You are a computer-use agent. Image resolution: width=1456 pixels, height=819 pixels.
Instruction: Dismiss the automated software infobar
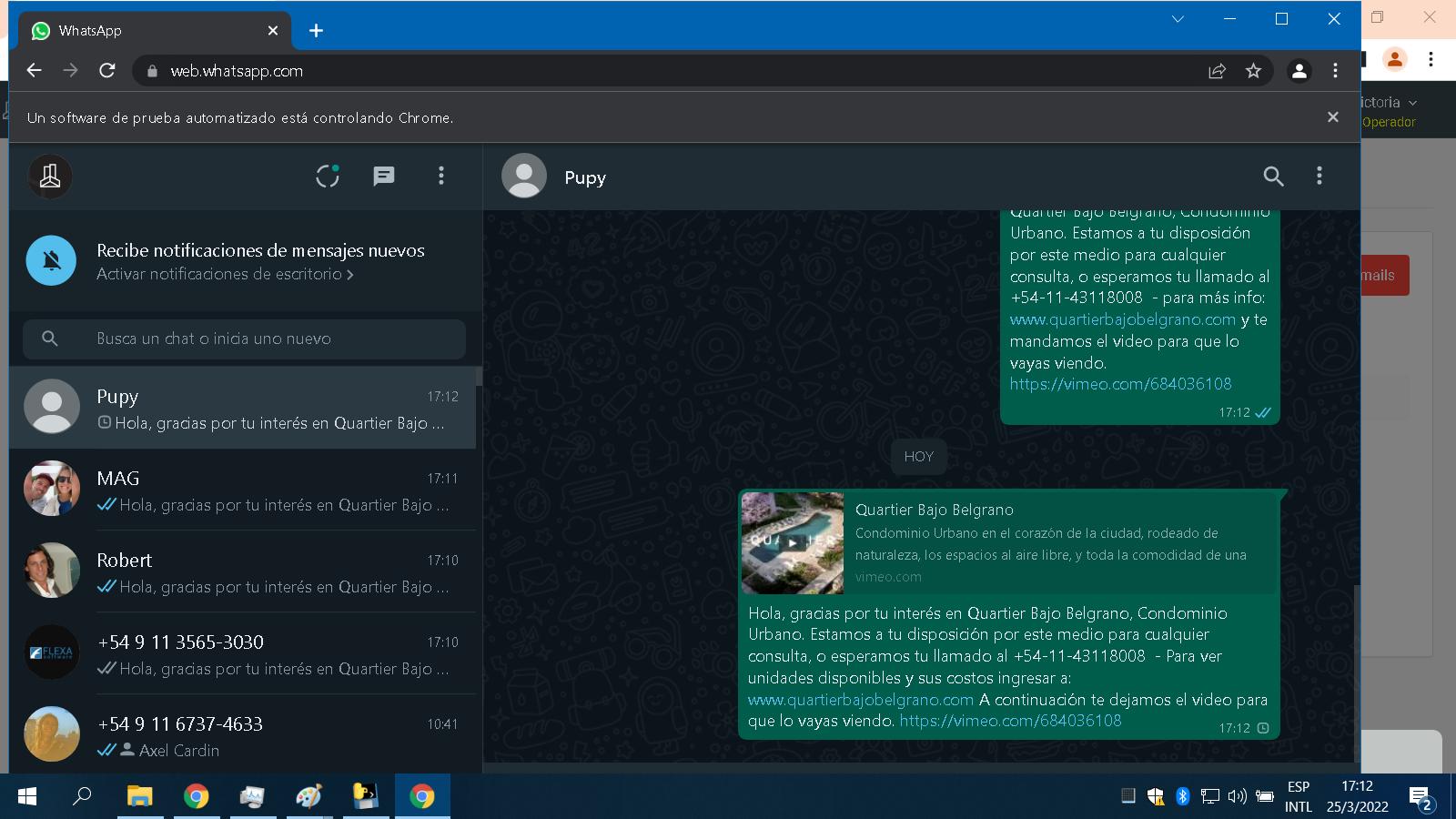pyautogui.click(x=1333, y=117)
